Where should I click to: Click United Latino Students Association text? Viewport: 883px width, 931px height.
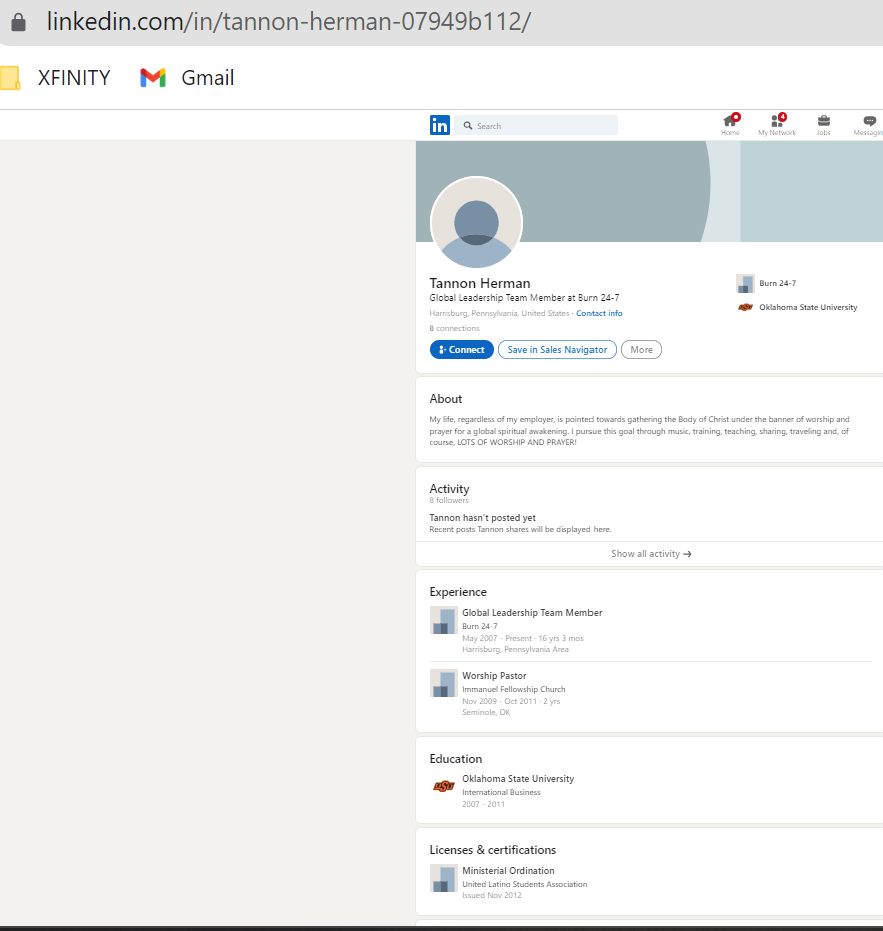(524, 884)
